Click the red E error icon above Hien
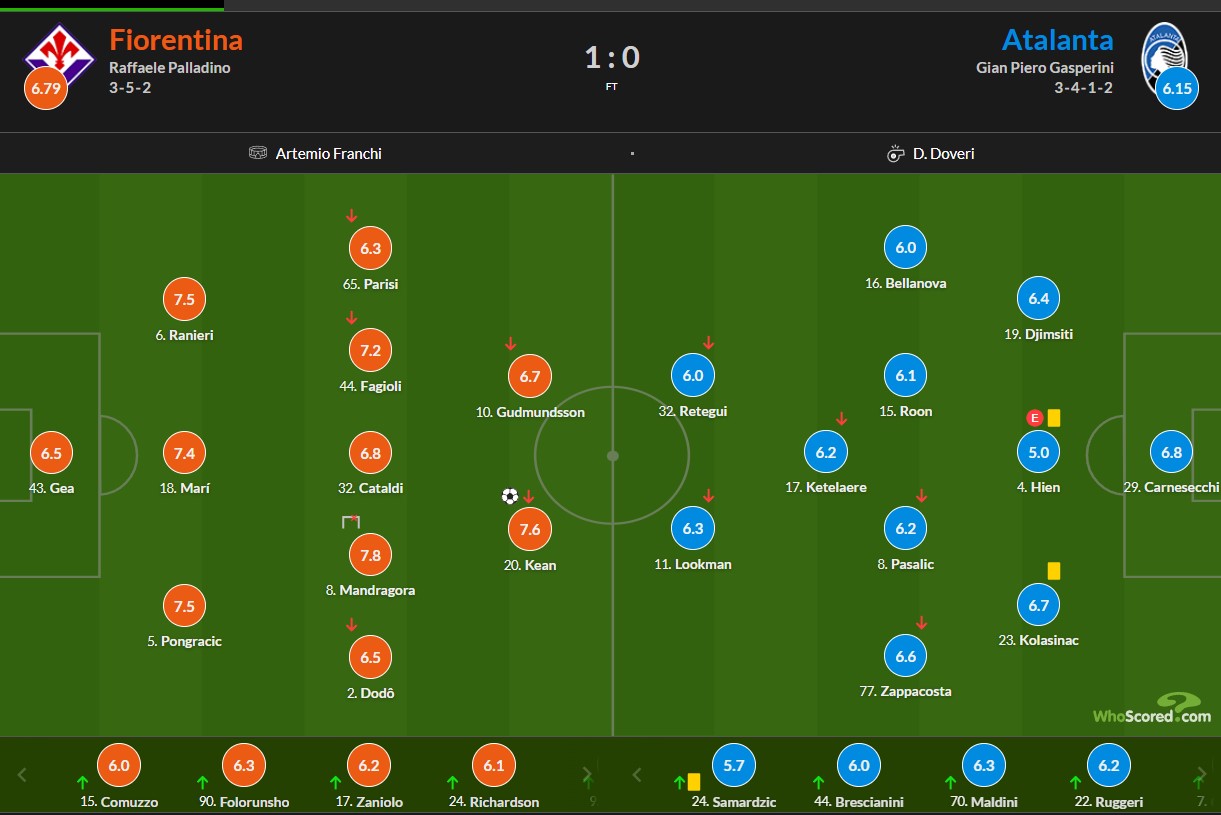Viewport: 1221px width, 815px height. pyautogui.click(x=1034, y=418)
